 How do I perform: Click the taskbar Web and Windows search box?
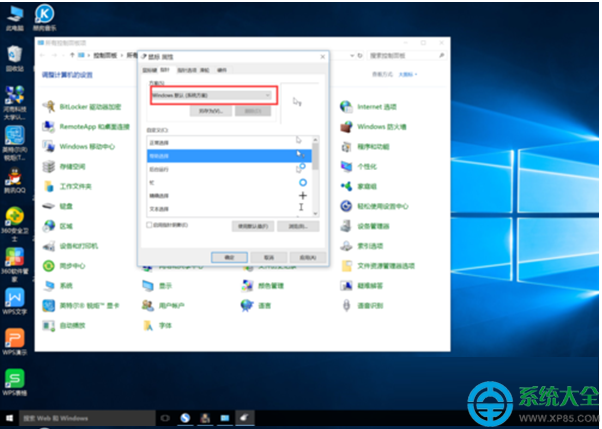pos(88,418)
